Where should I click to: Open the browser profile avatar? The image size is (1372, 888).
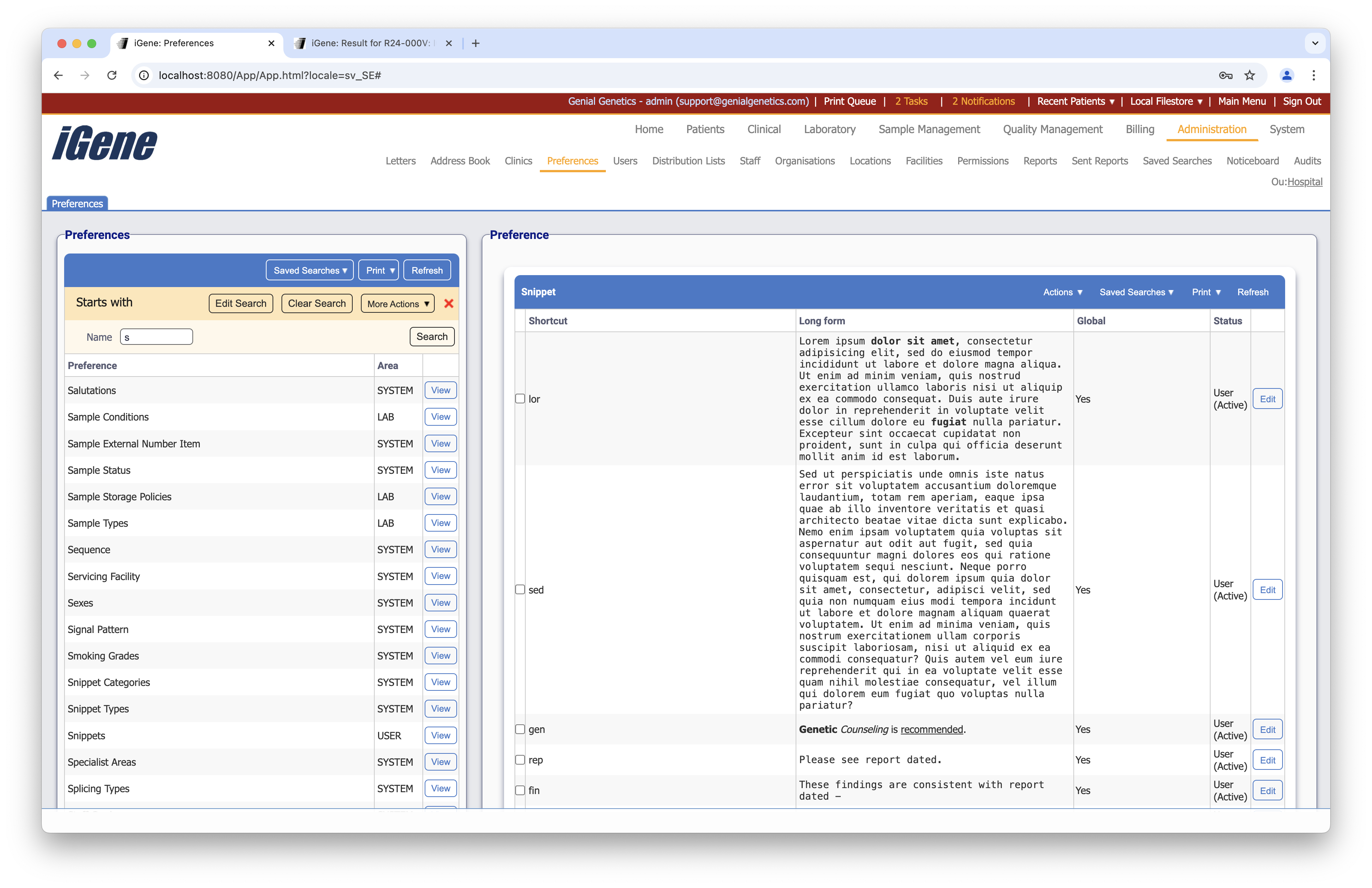point(1287,75)
